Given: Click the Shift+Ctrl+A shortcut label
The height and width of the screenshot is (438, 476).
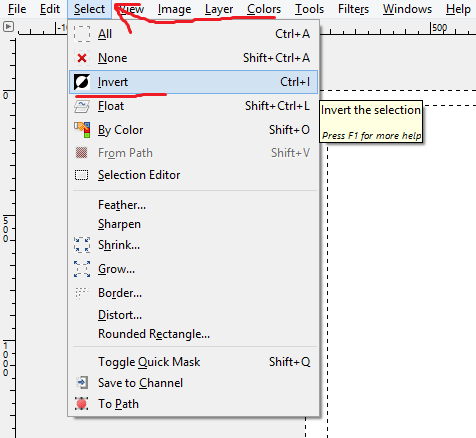Looking at the screenshot, I should pyautogui.click(x=276, y=58).
